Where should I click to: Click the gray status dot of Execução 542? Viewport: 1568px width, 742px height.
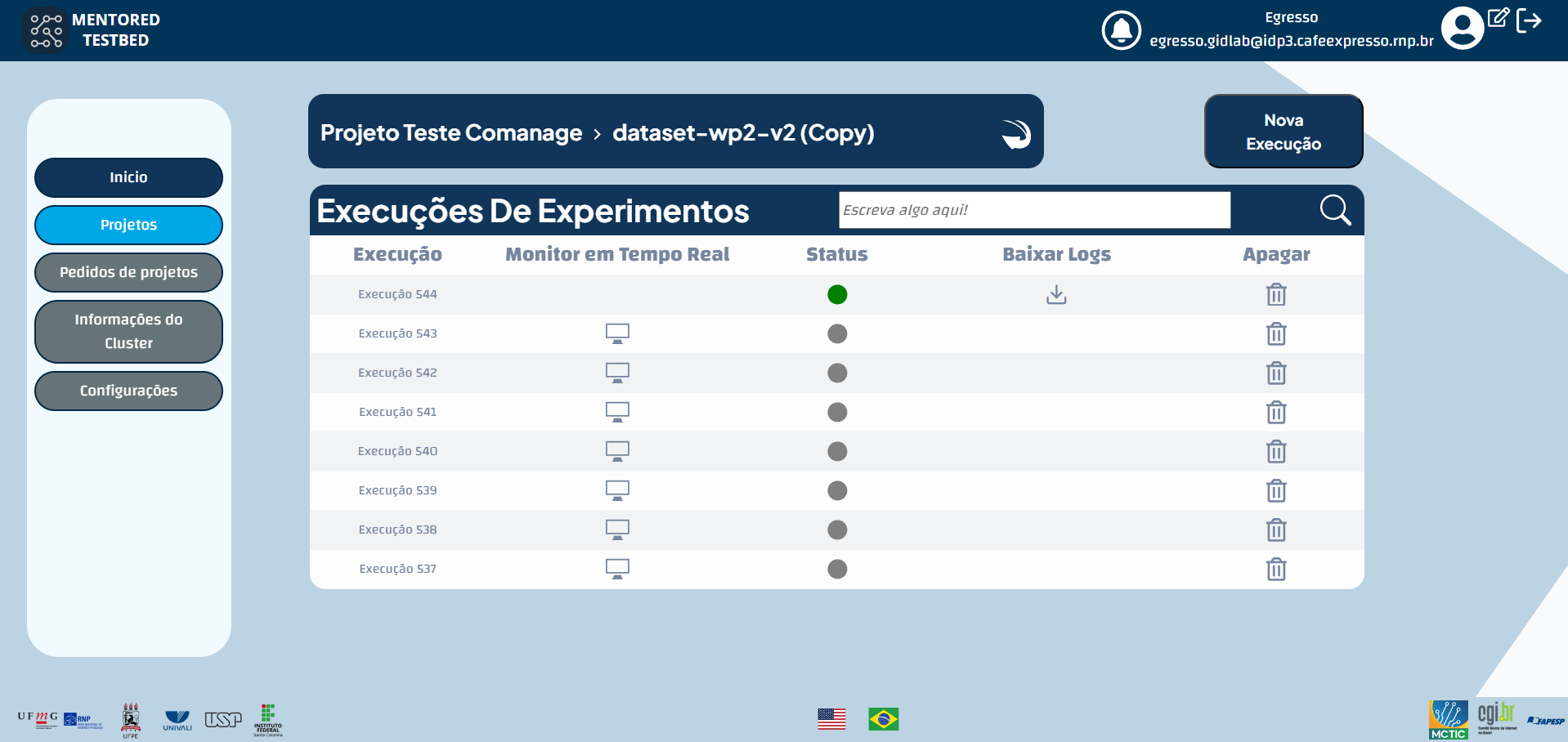coord(836,373)
